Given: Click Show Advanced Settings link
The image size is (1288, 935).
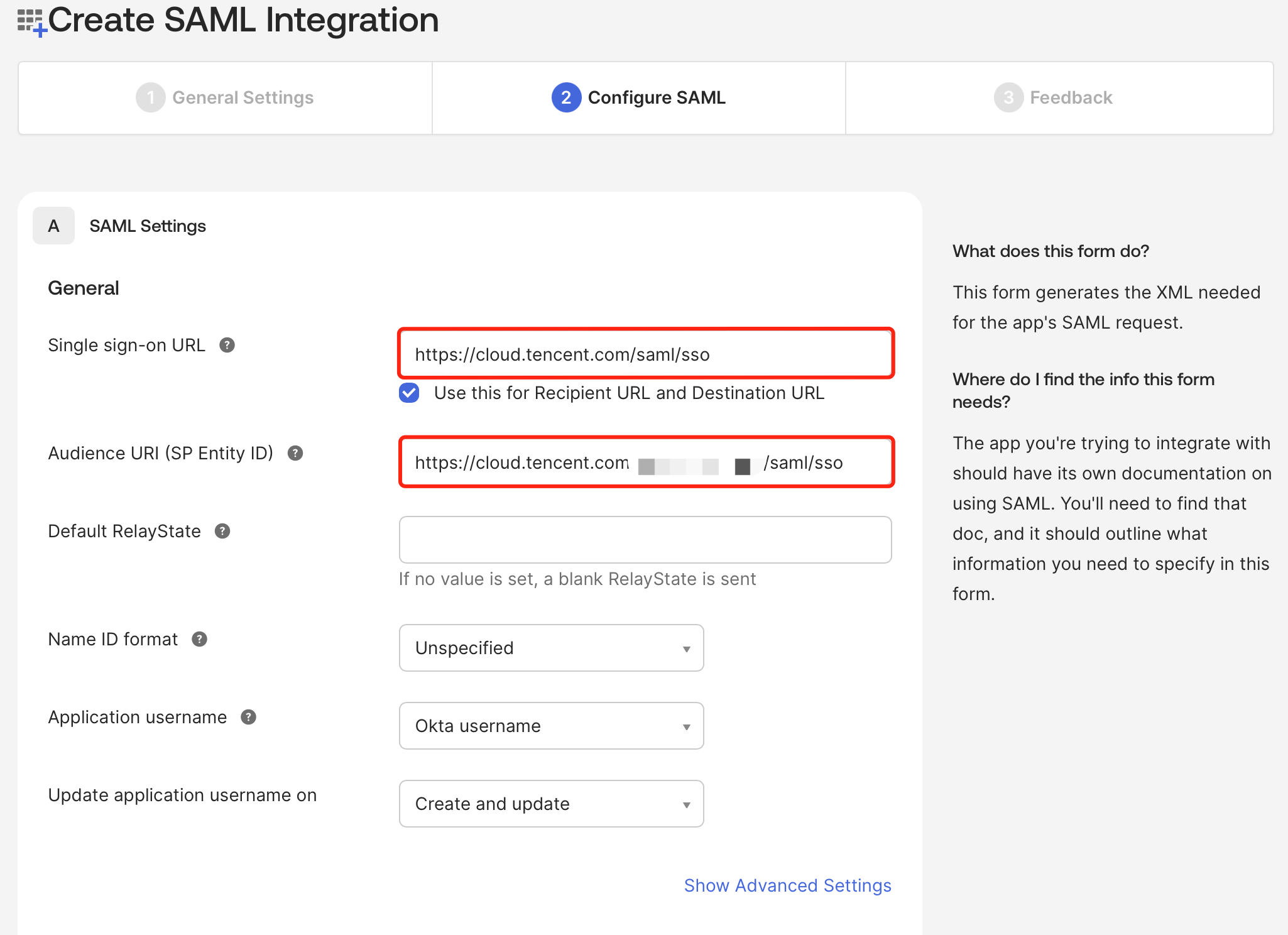Looking at the screenshot, I should point(787,885).
